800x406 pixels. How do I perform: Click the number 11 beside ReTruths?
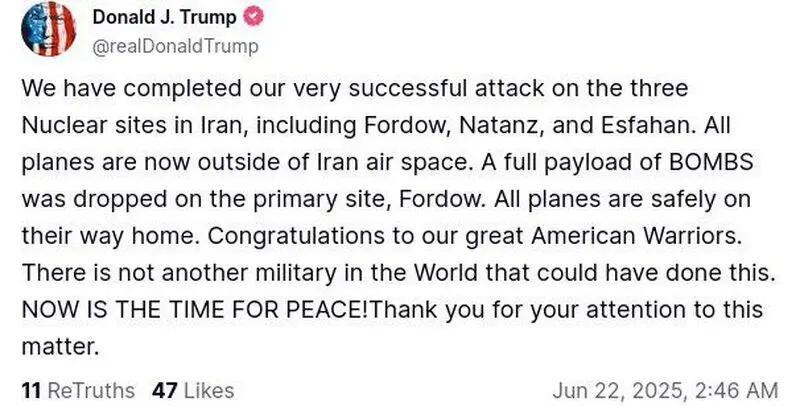[31, 391]
